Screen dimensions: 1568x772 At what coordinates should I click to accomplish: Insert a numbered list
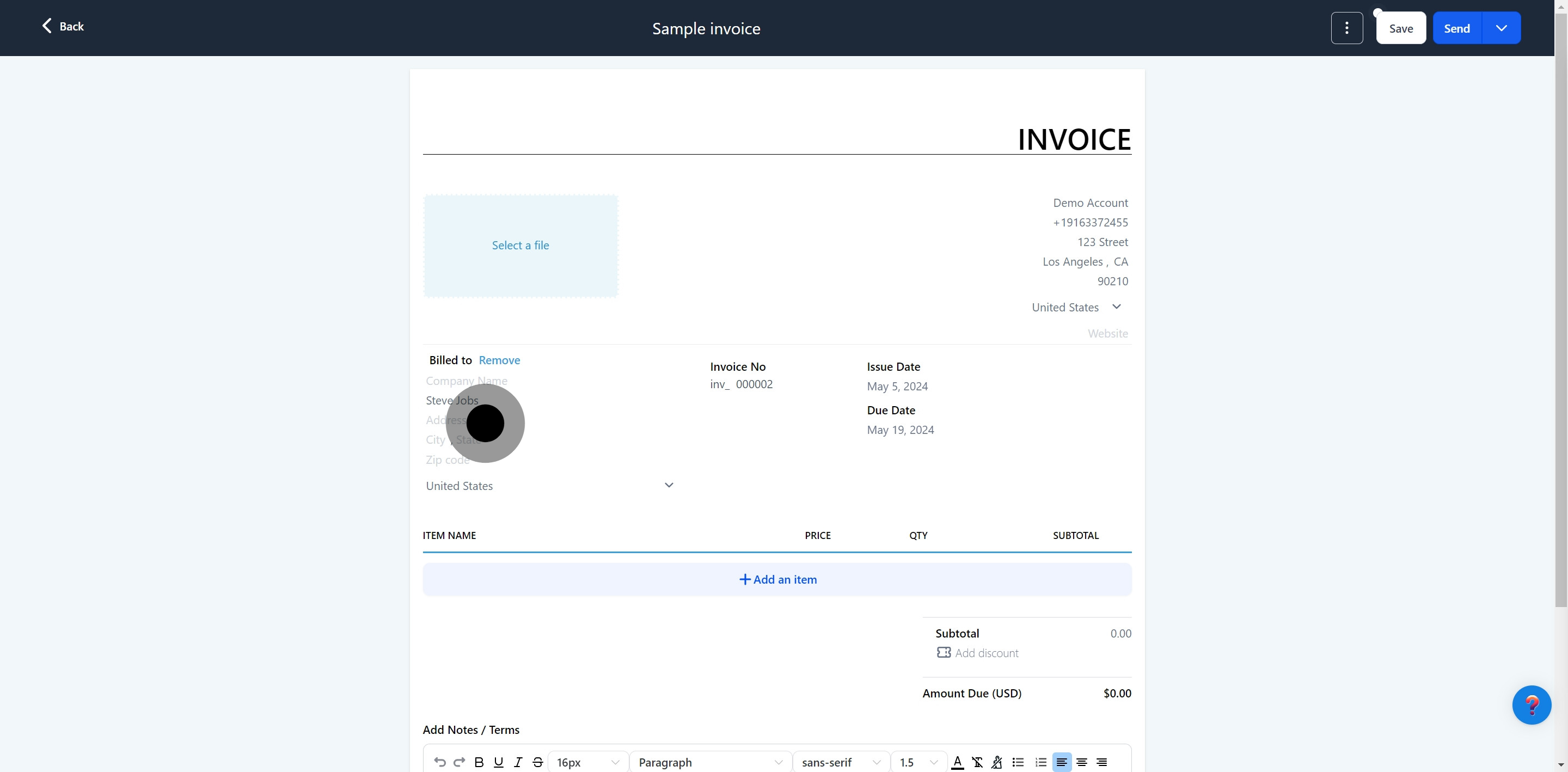pyautogui.click(x=1041, y=762)
